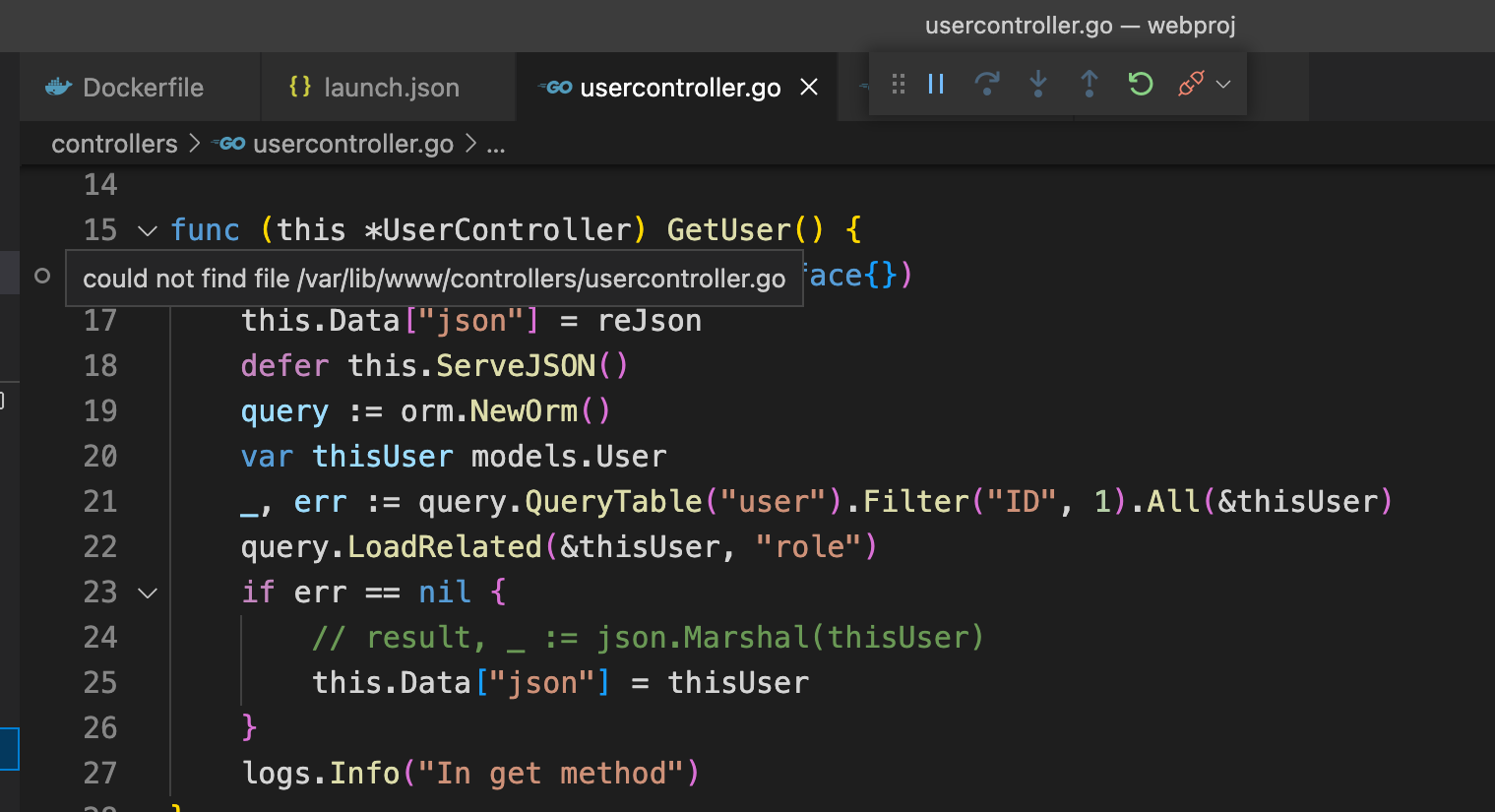Click the blue highlighted marker in left gutter
The width and height of the screenshot is (1495, 812).
click(7, 749)
